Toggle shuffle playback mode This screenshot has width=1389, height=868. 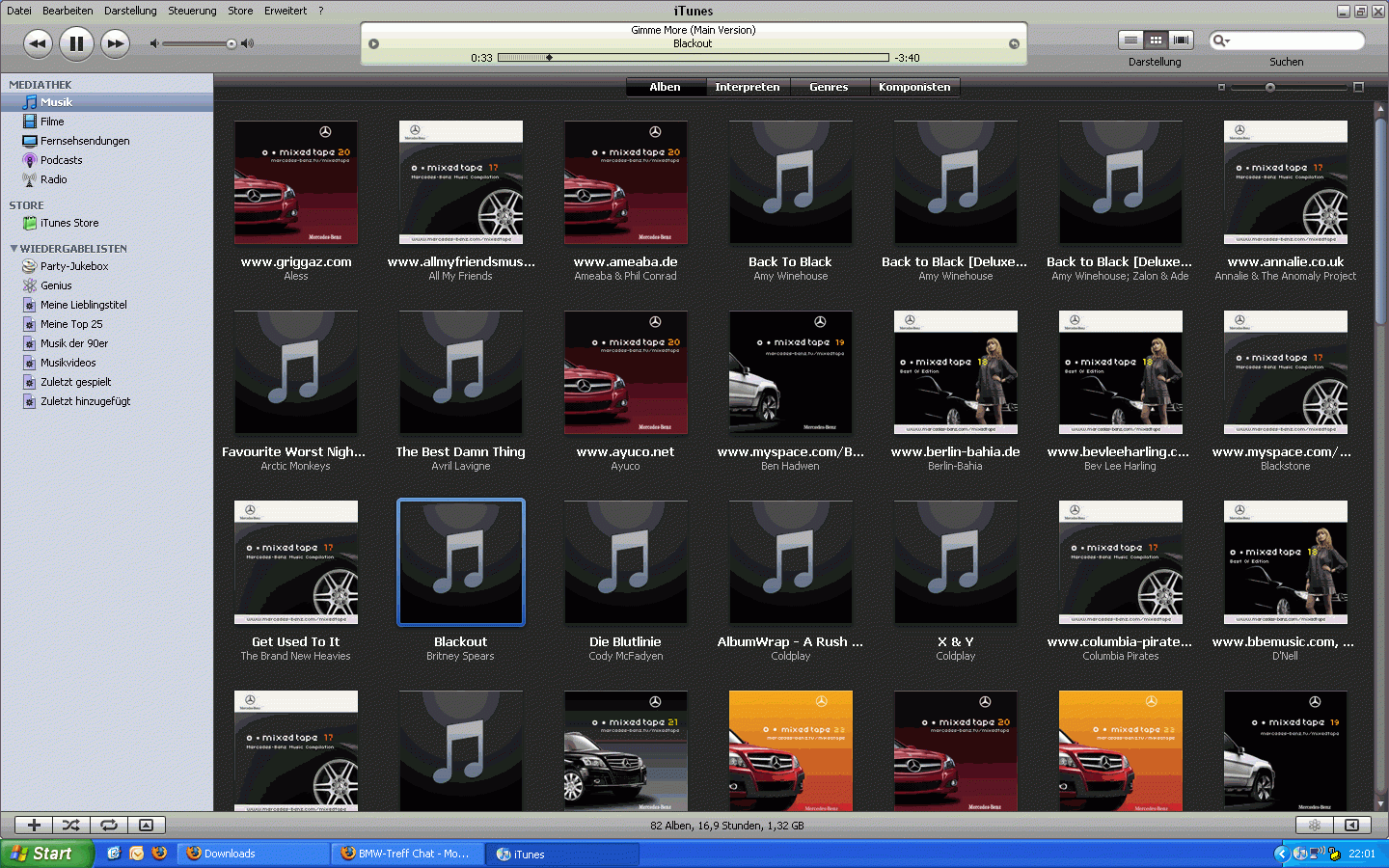(71, 826)
